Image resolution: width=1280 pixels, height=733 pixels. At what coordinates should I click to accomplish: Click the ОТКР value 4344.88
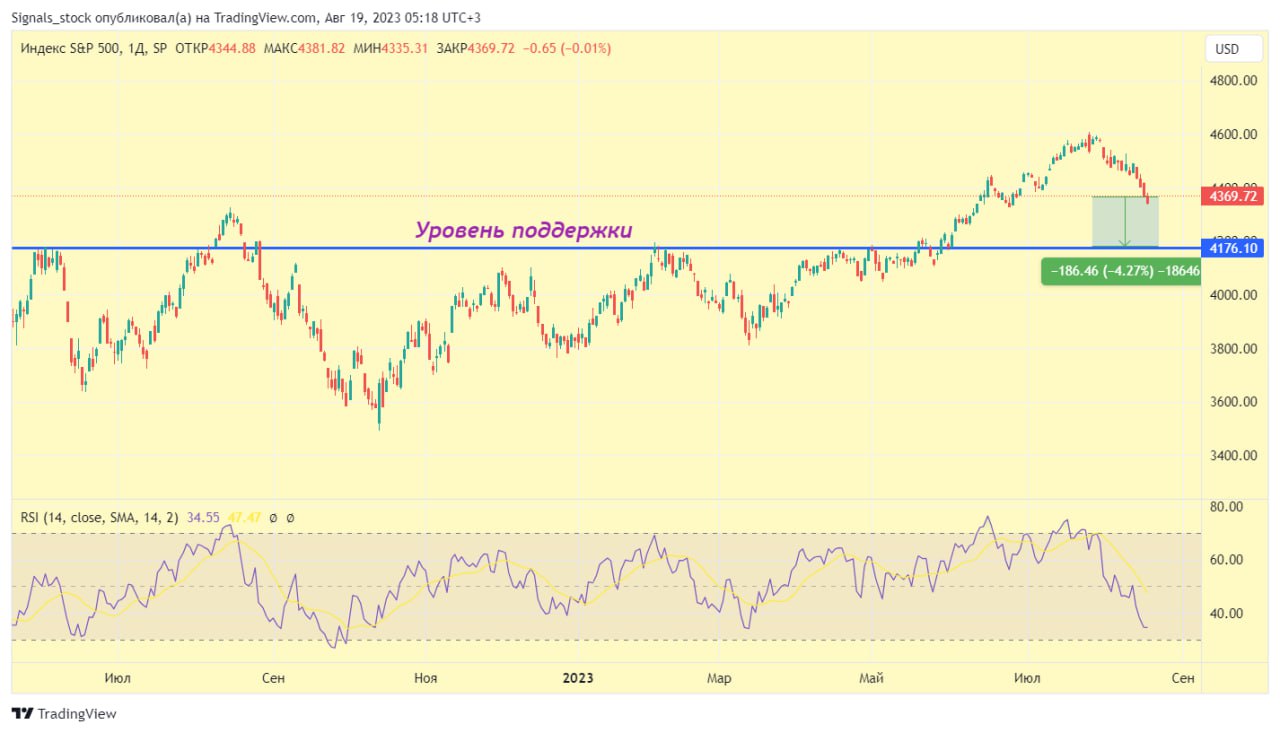[x=232, y=49]
